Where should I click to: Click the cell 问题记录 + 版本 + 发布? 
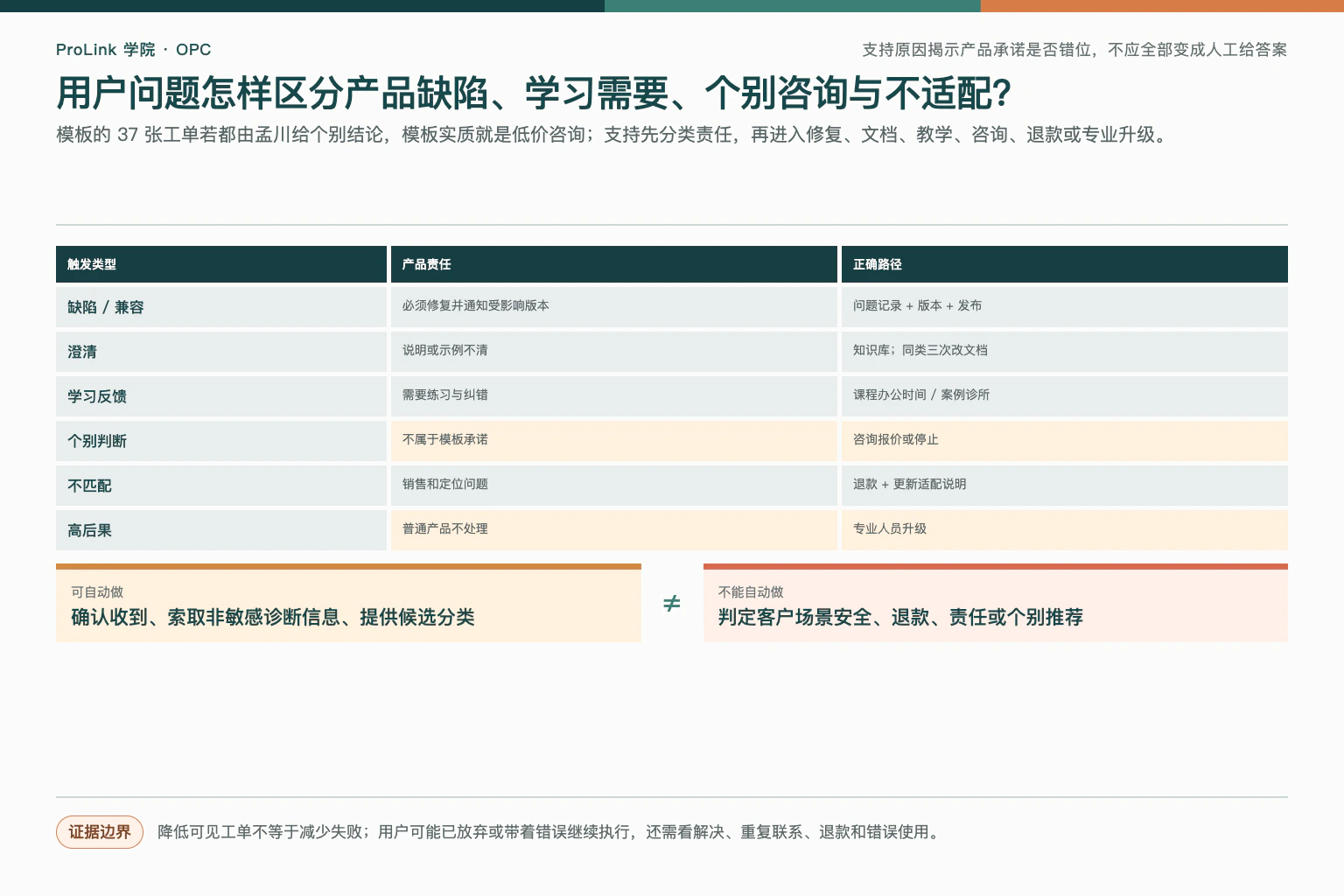[1065, 307]
